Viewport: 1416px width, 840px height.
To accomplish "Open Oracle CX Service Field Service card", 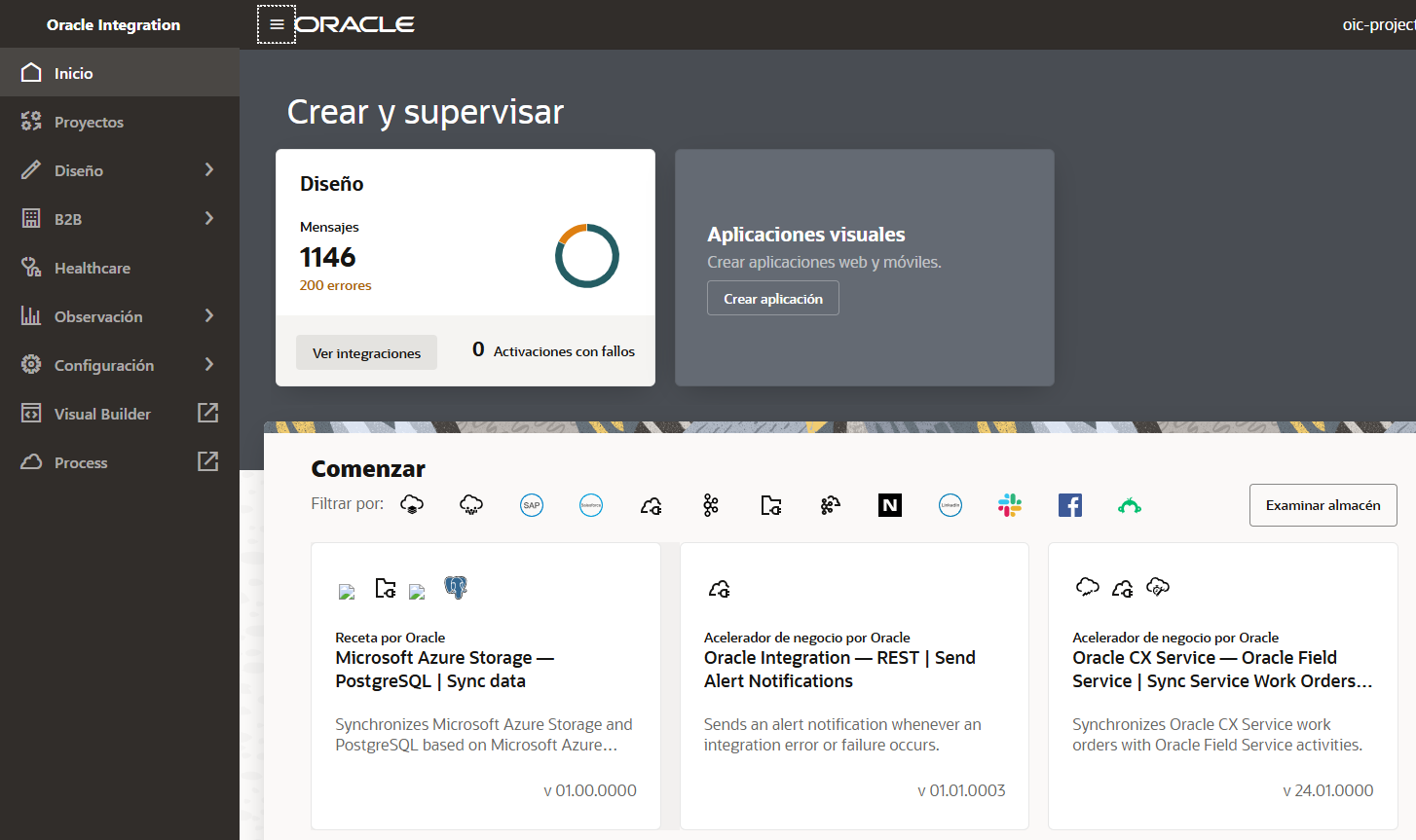I will click(1222, 686).
